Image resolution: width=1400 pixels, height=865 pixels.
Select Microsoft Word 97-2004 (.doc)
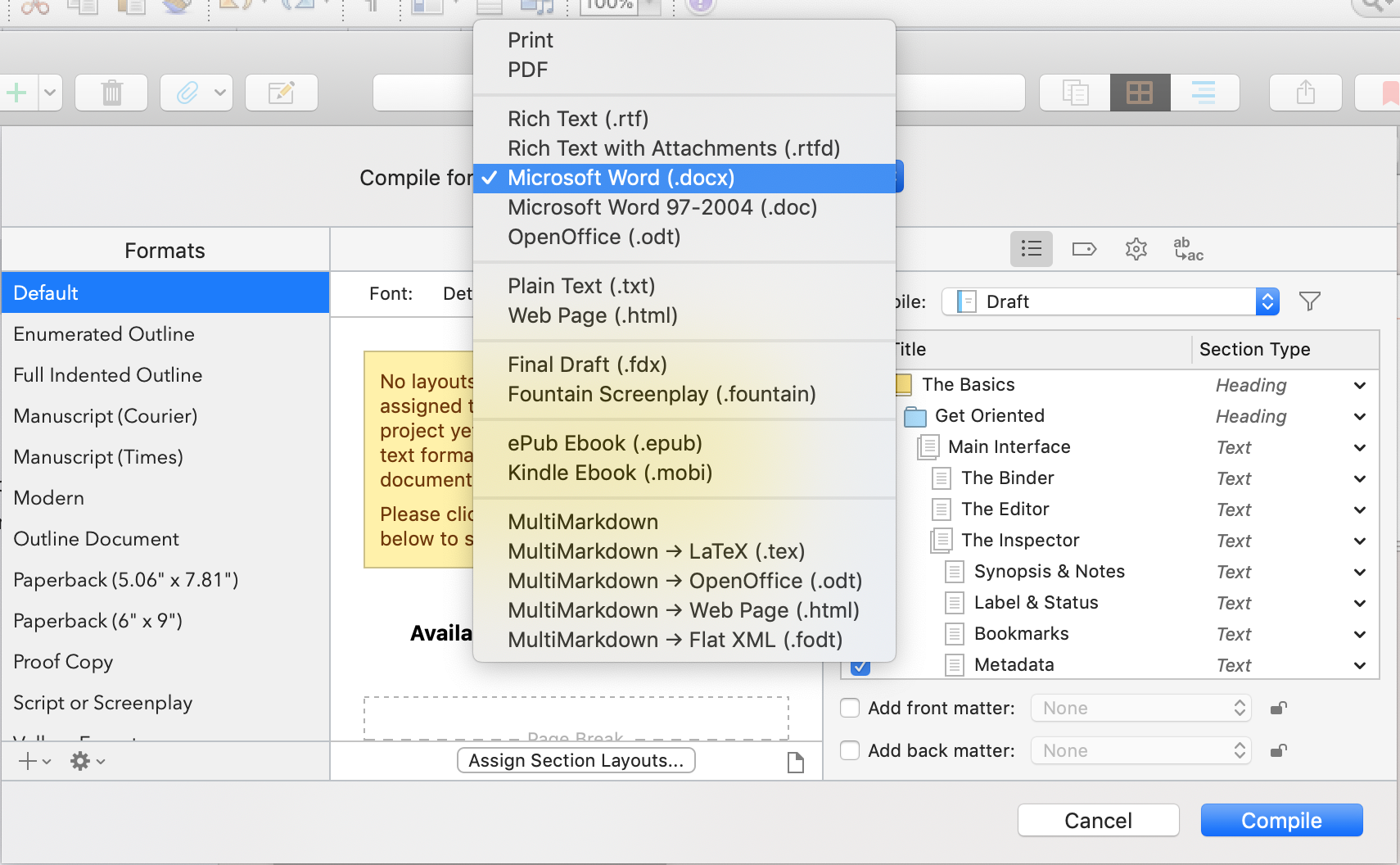click(x=684, y=207)
